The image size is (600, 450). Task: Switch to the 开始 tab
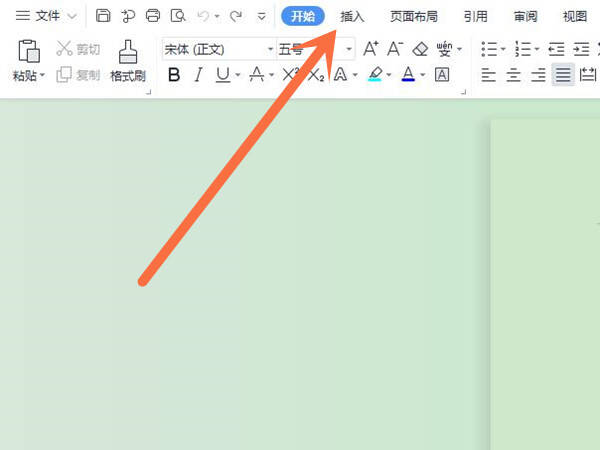tap(303, 16)
